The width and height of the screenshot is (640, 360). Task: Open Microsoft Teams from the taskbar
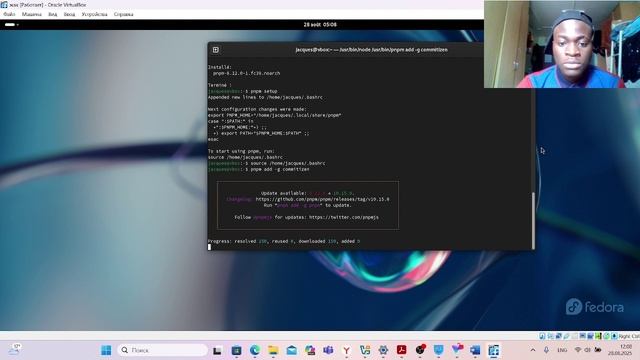tap(328, 350)
